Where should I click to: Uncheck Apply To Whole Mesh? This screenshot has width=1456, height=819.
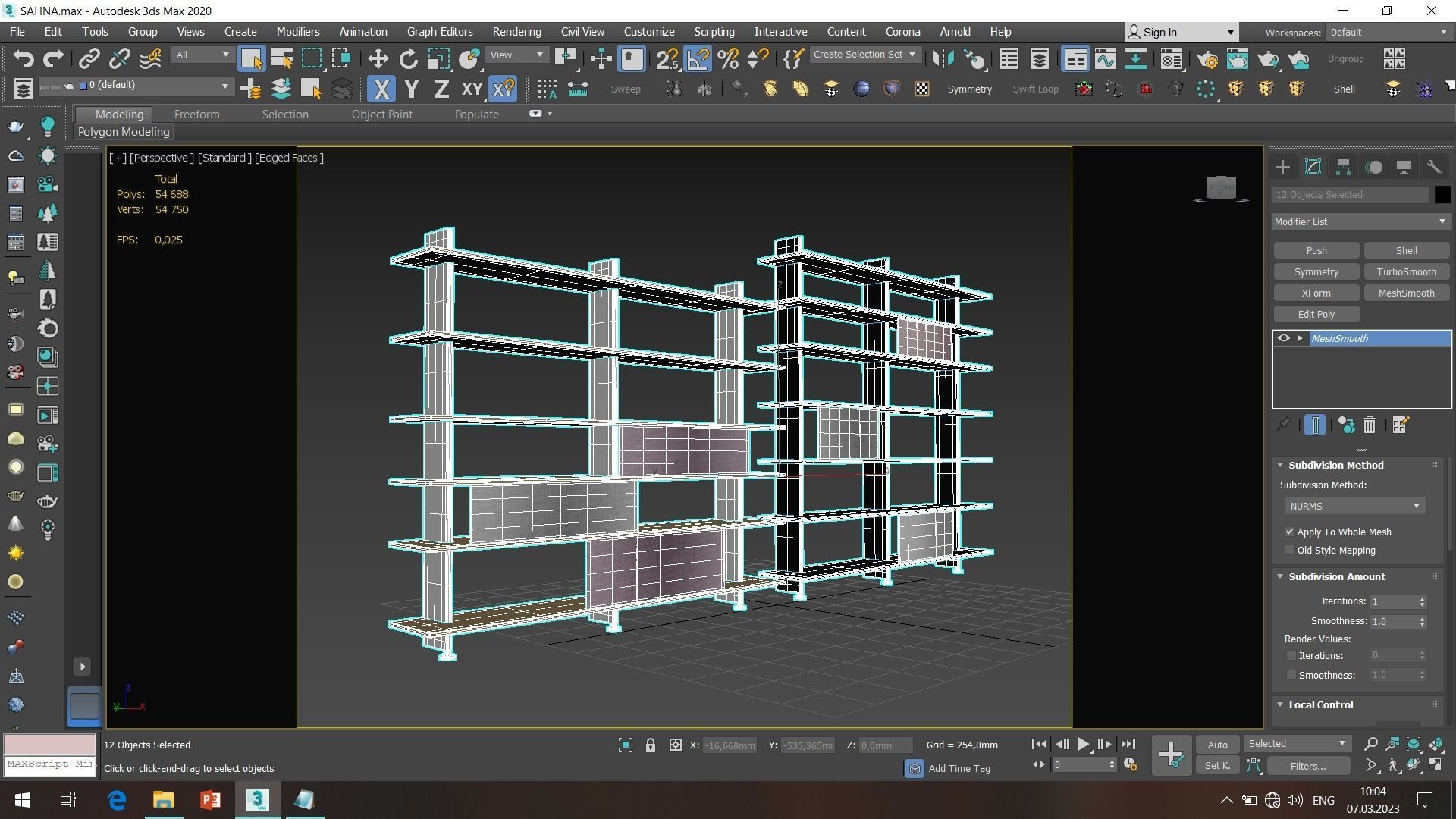pyautogui.click(x=1289, y=532)
